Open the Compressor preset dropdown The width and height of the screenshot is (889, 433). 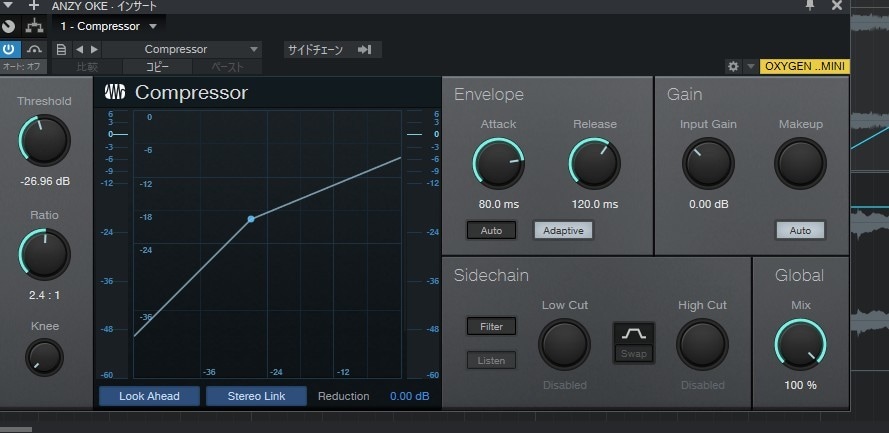181,49
